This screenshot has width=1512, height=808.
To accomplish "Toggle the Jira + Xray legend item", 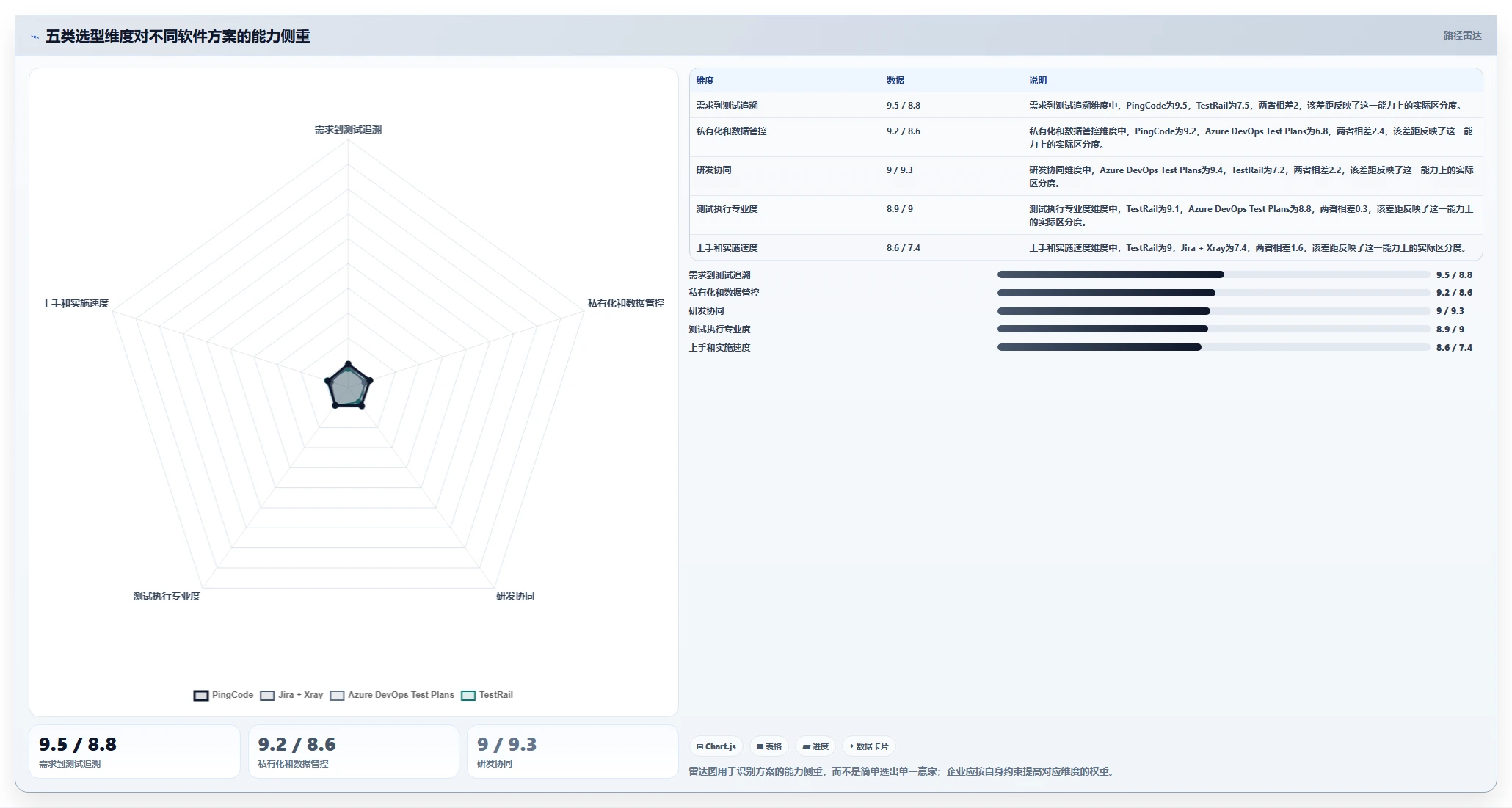I will [291, 695].
